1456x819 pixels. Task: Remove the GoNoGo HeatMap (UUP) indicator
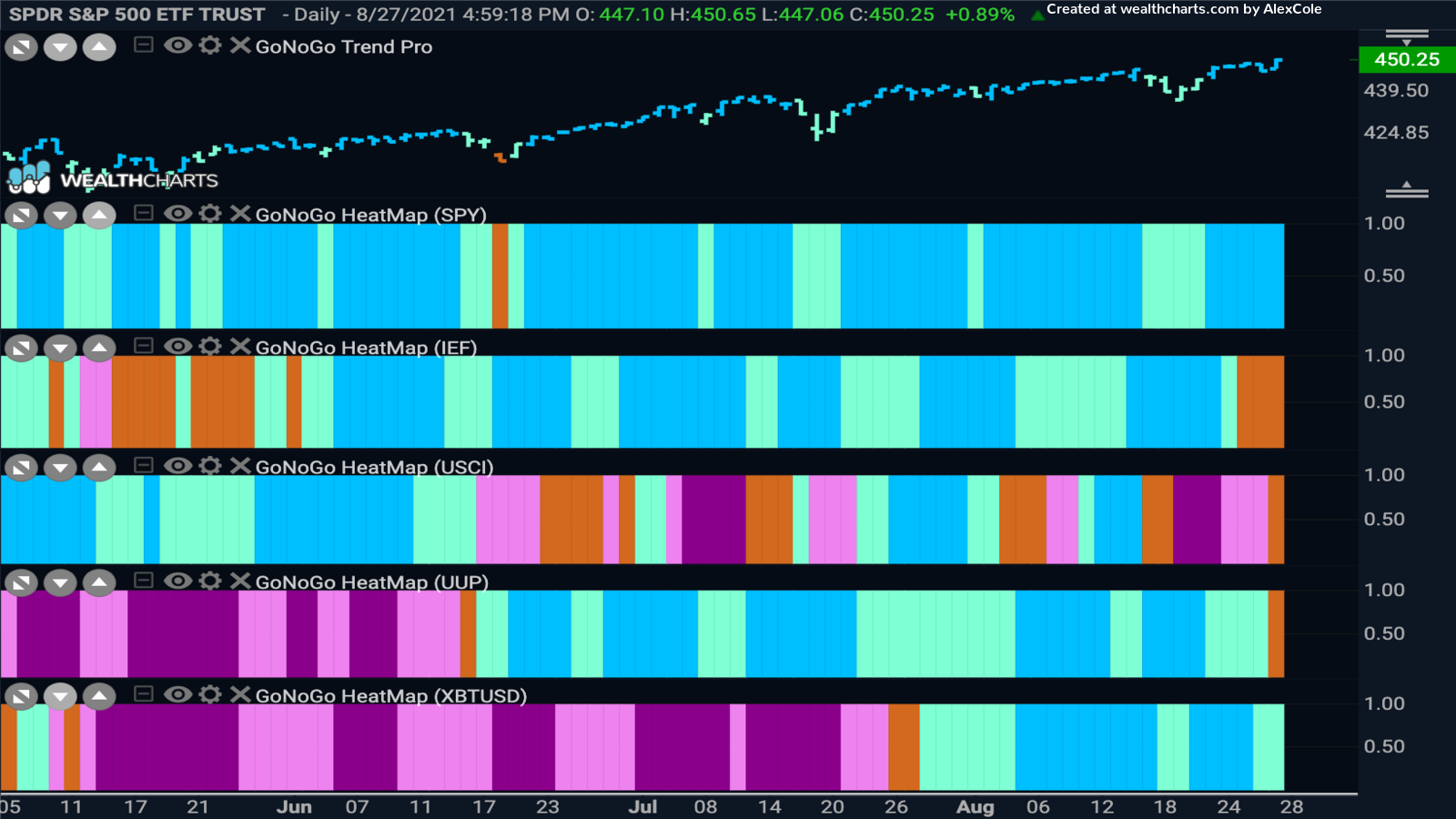coord(239,581)
